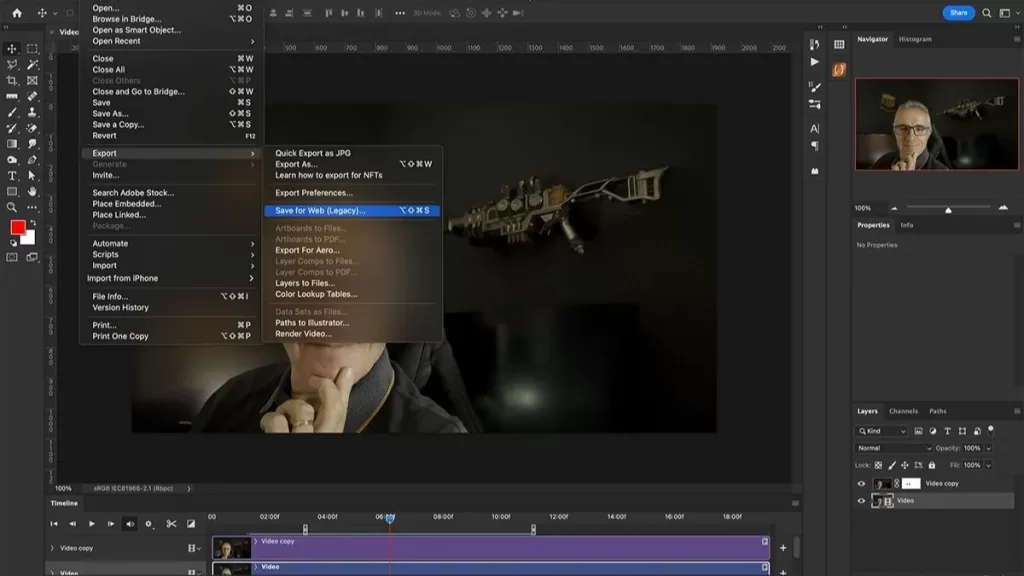Select the Path Selection tool
This screenshot has width=1024, height=576.
point(32,176)
